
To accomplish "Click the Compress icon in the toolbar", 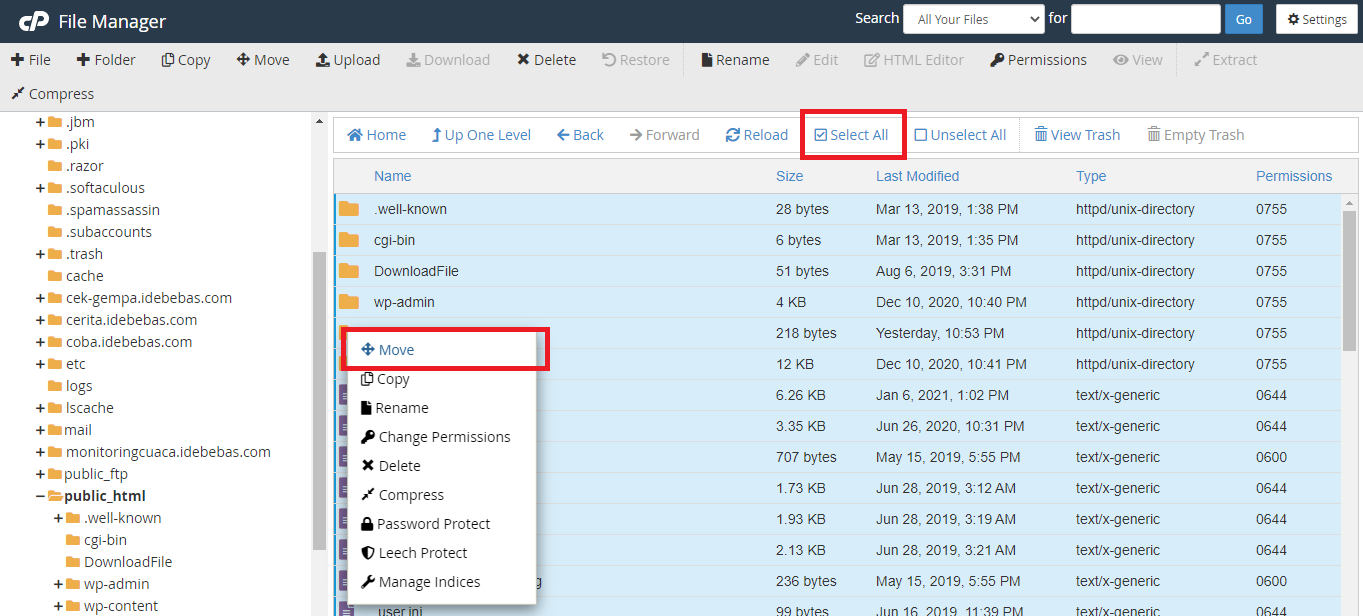I will 52,93.
